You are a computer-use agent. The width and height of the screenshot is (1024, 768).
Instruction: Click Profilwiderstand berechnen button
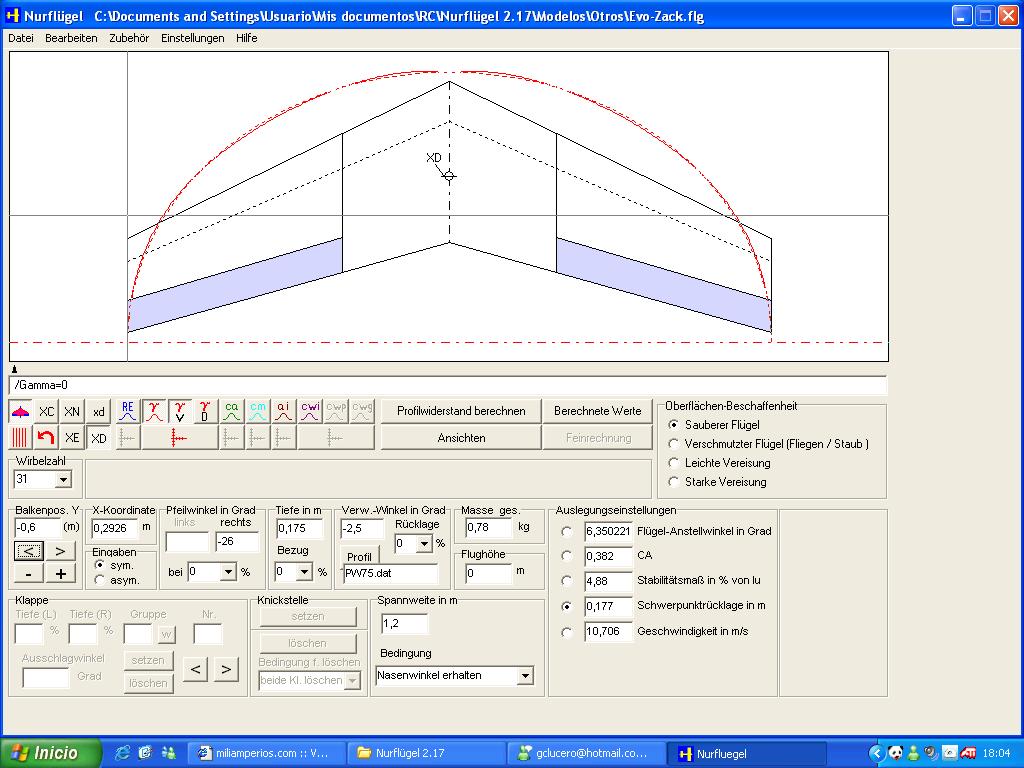pyautogui.click(x=461, y=411)
